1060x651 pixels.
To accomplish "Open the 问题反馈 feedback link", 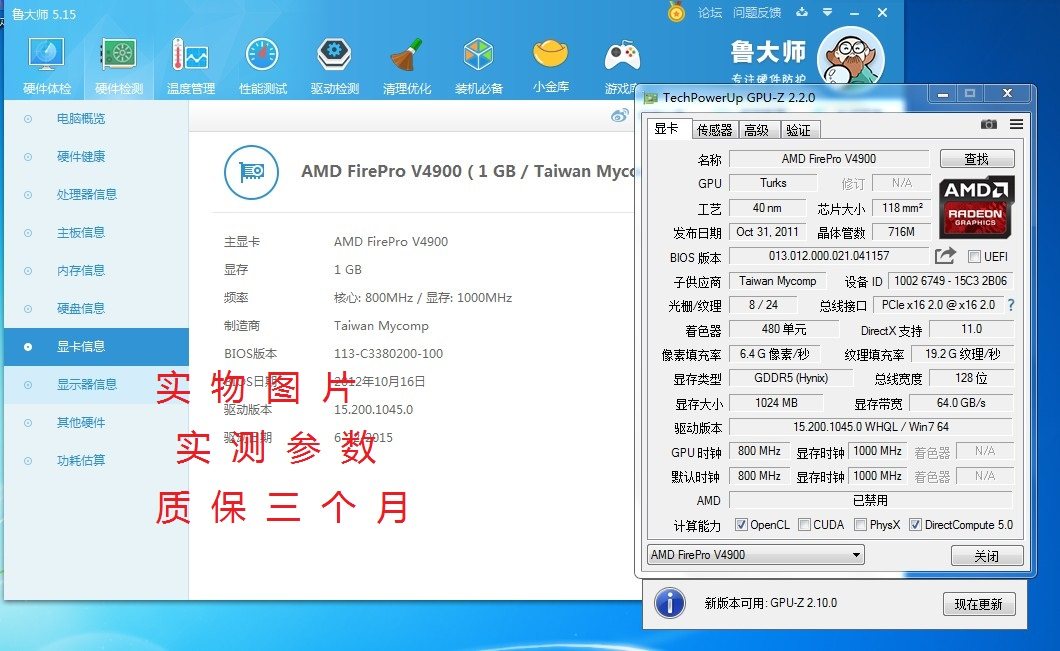I will click(x=757, y=13).
